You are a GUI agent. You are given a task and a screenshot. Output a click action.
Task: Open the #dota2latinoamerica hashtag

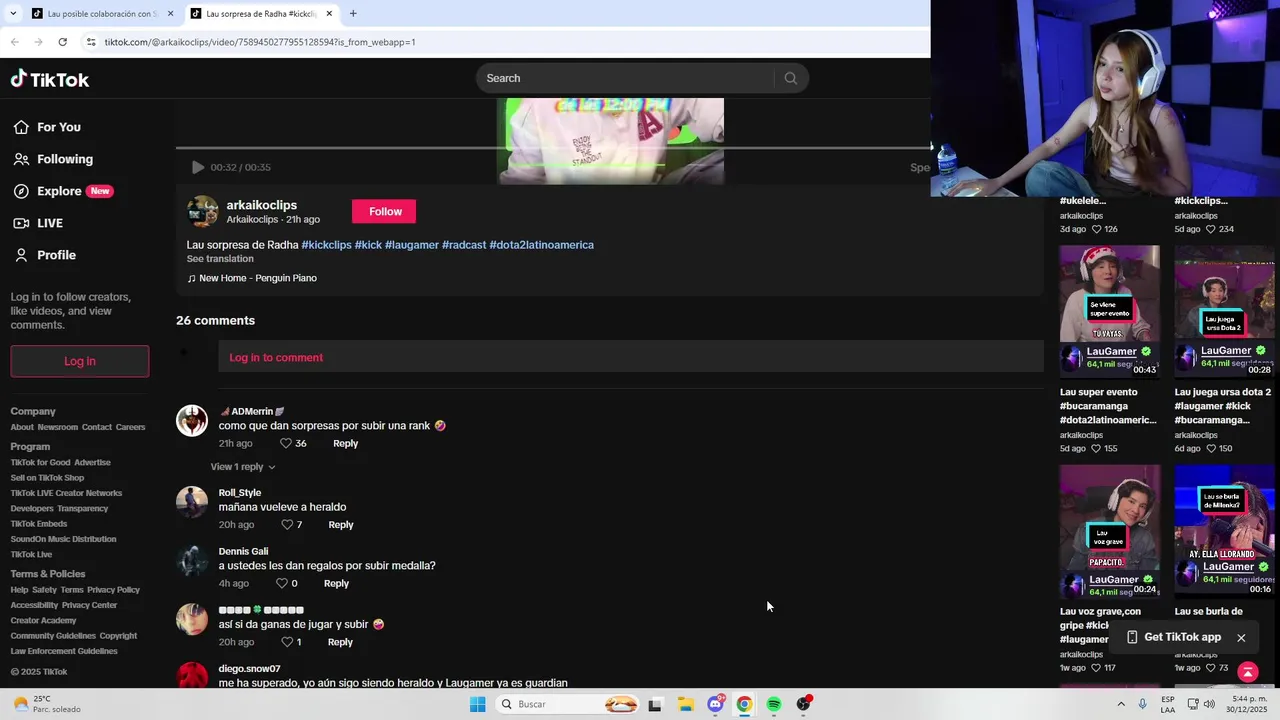point(541,245)
